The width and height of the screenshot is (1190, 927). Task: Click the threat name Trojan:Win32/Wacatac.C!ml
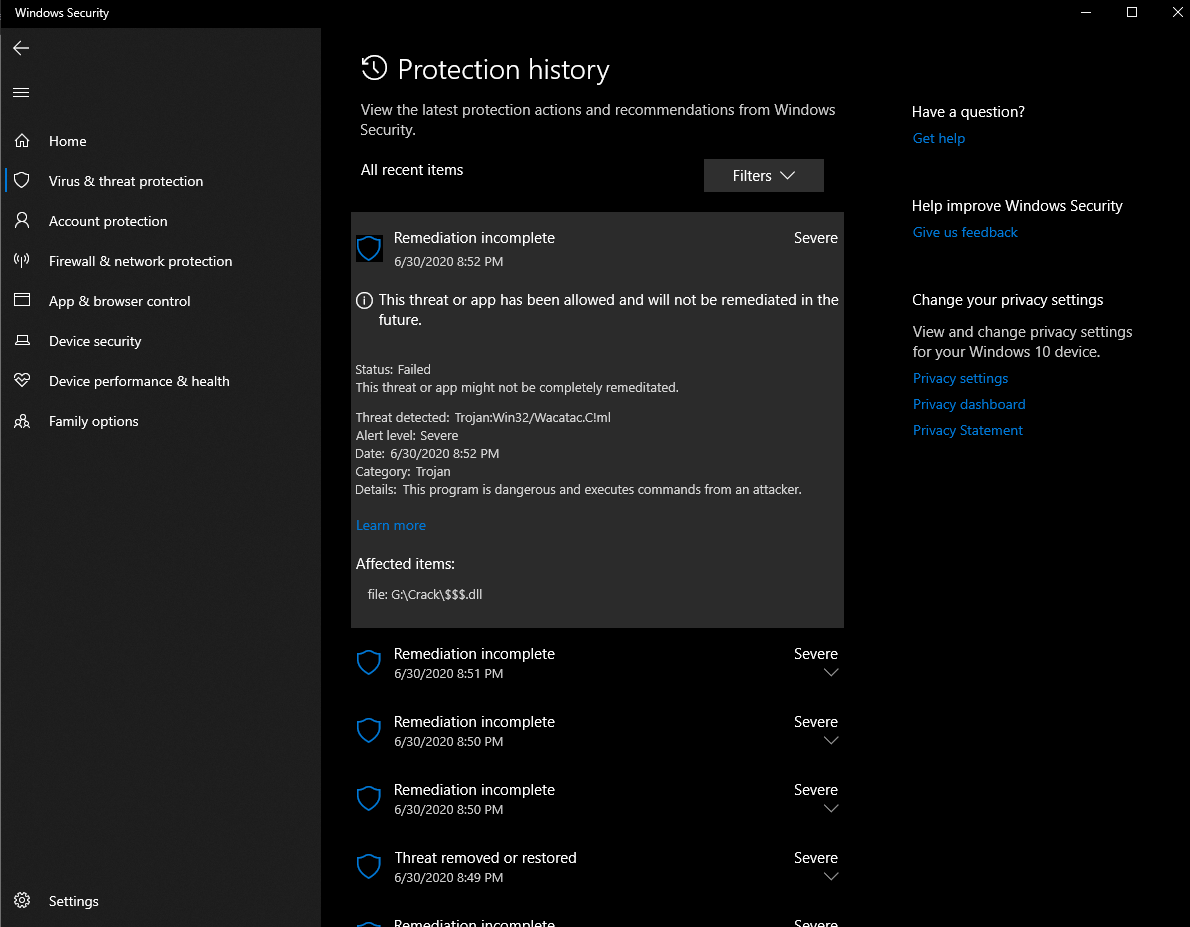[532, 418]
